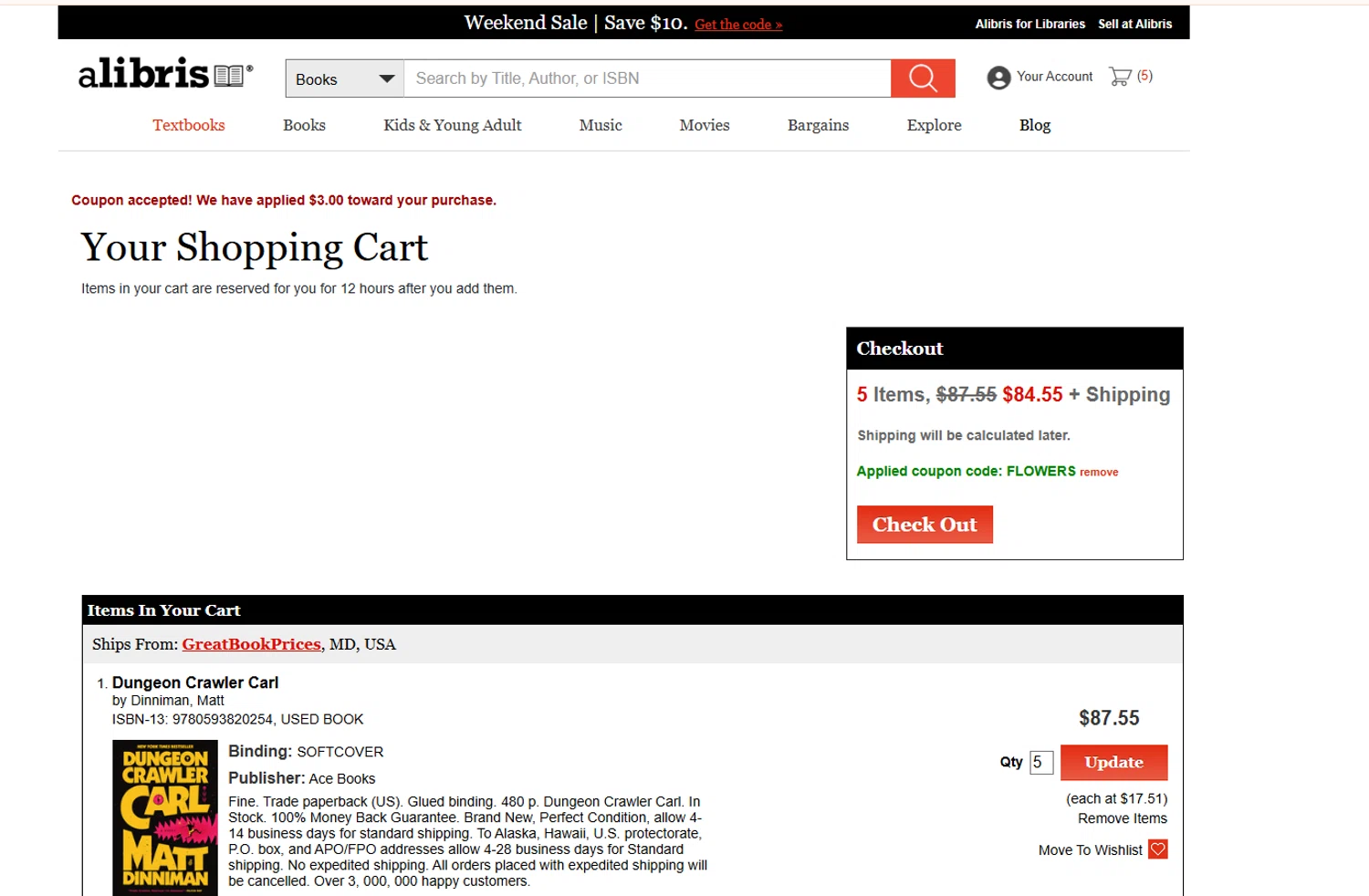Go to the Alibris logo homepage

165,74
